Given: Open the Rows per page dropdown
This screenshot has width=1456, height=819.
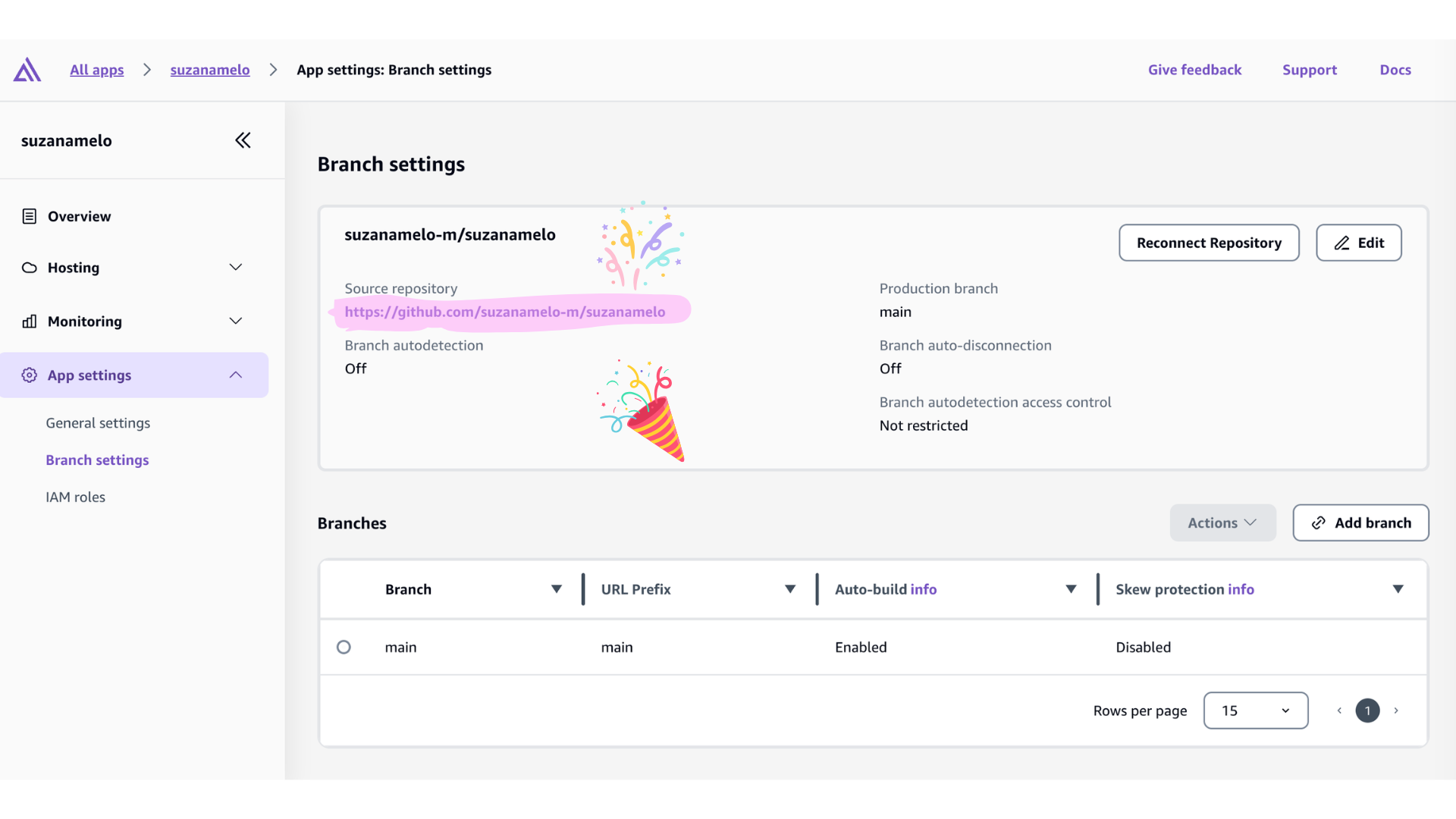Looking at the screenshot, I should click(x=1256, y=711).
